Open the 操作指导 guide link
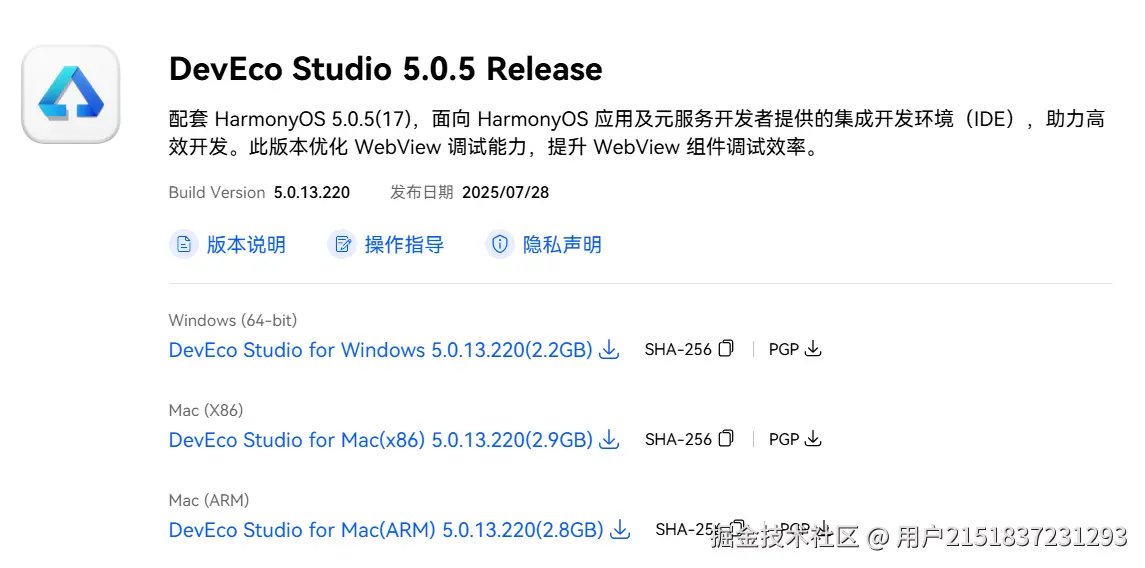The image size is (1145, 568). click(404, 245)
